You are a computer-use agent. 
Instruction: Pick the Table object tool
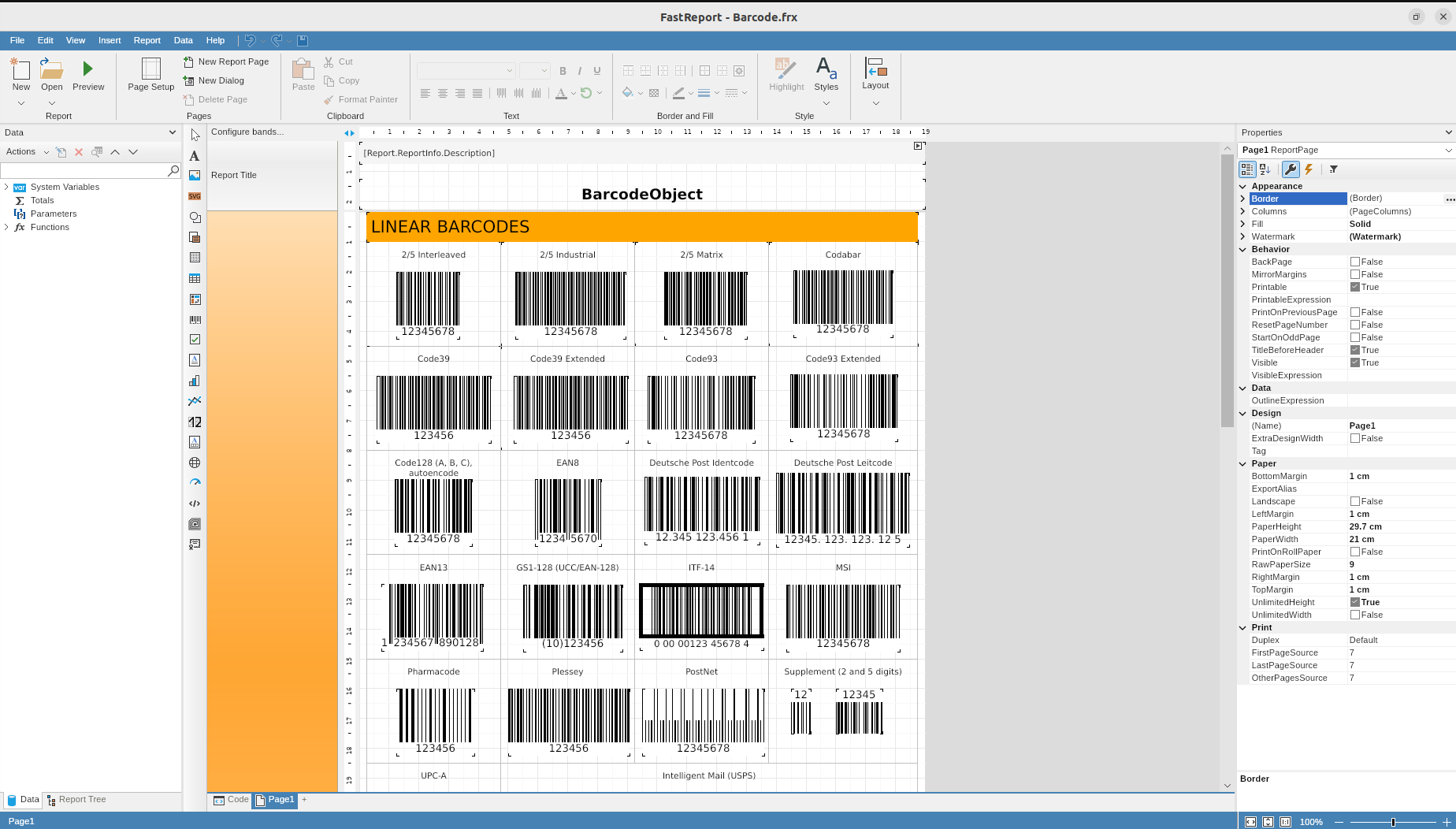[x=195, y=278]
